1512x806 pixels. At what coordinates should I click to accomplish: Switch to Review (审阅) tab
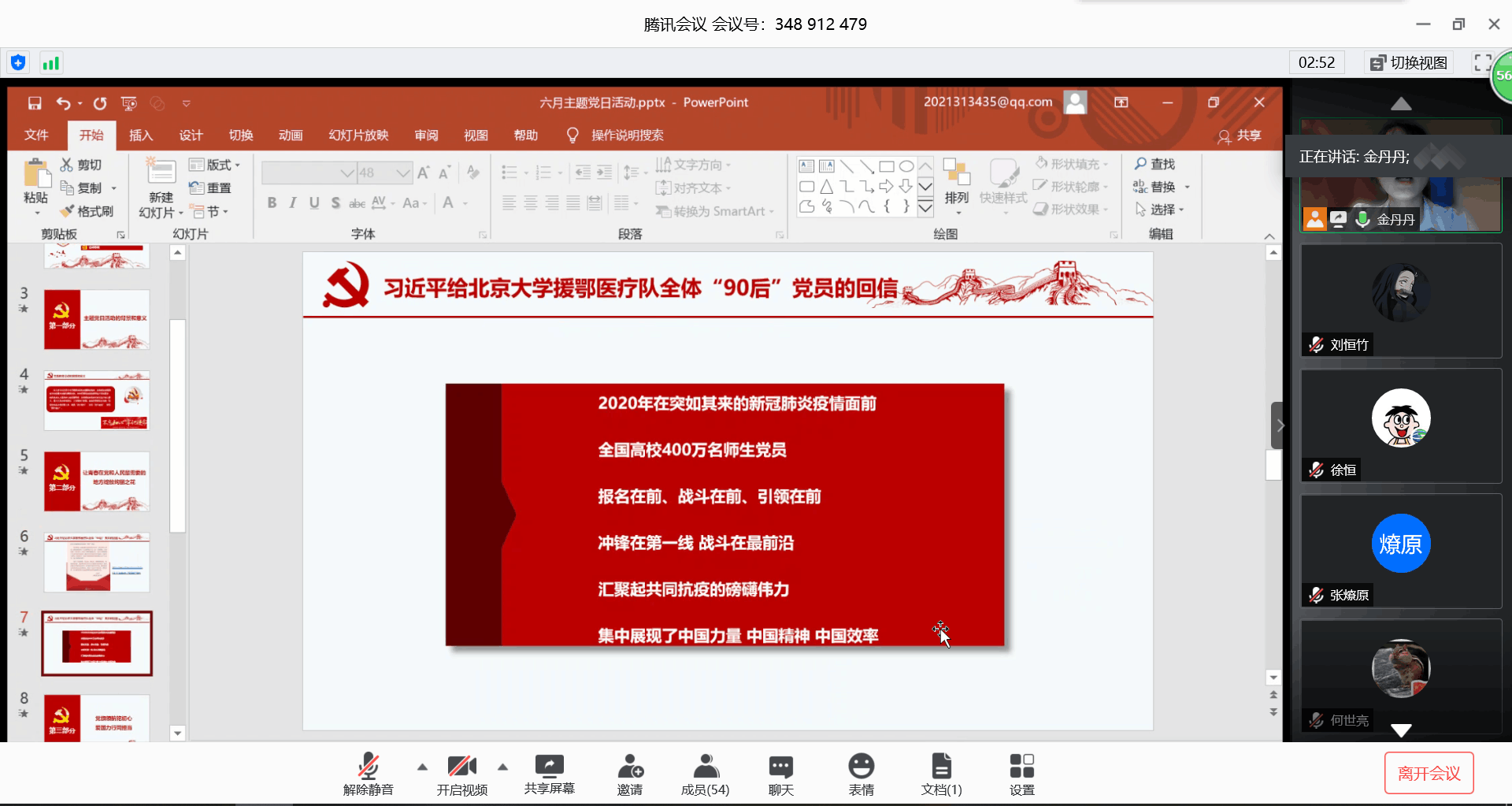pos(426,135)
